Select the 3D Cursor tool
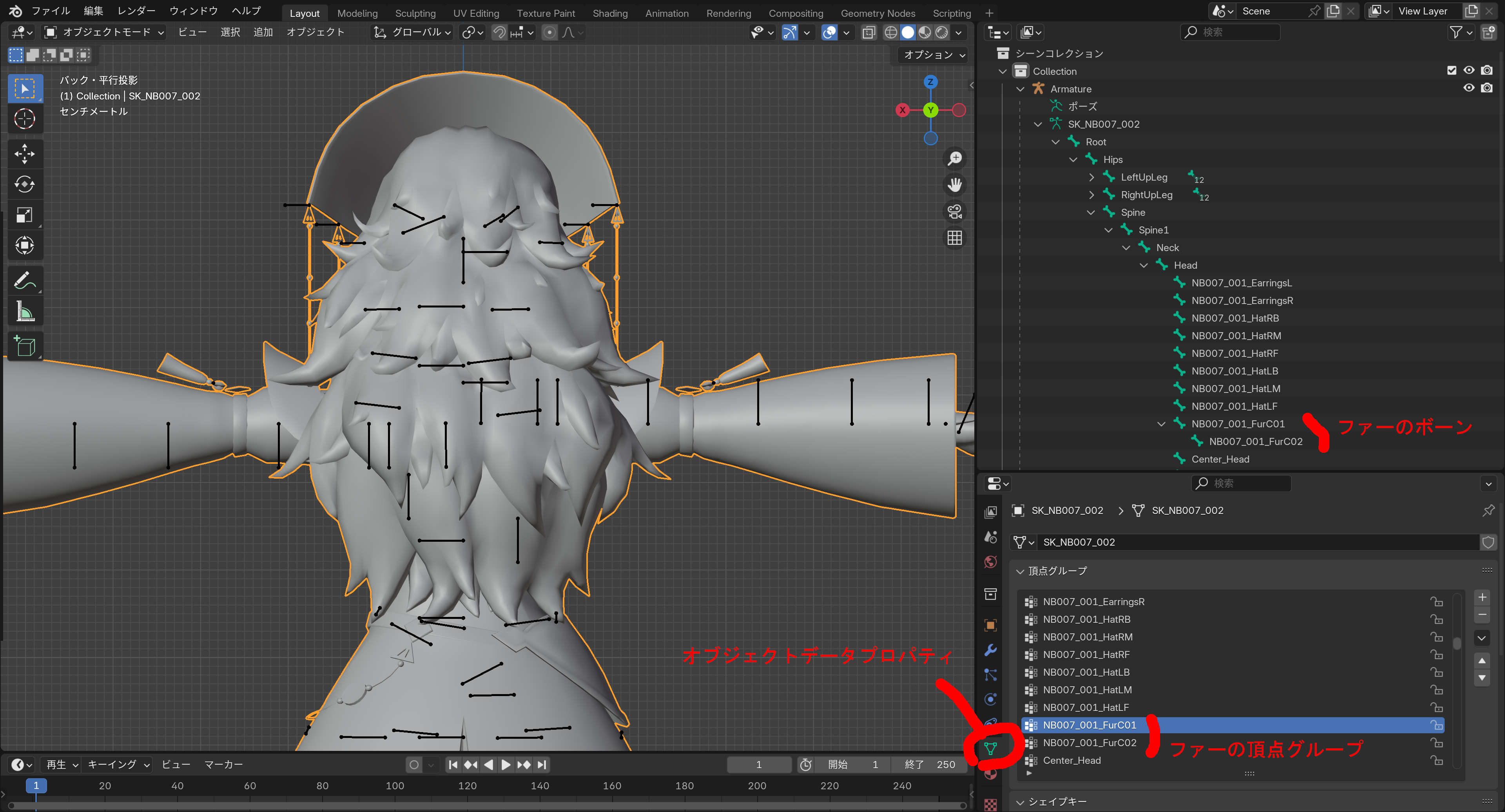Screen dimensions: 1505x812 25,119
